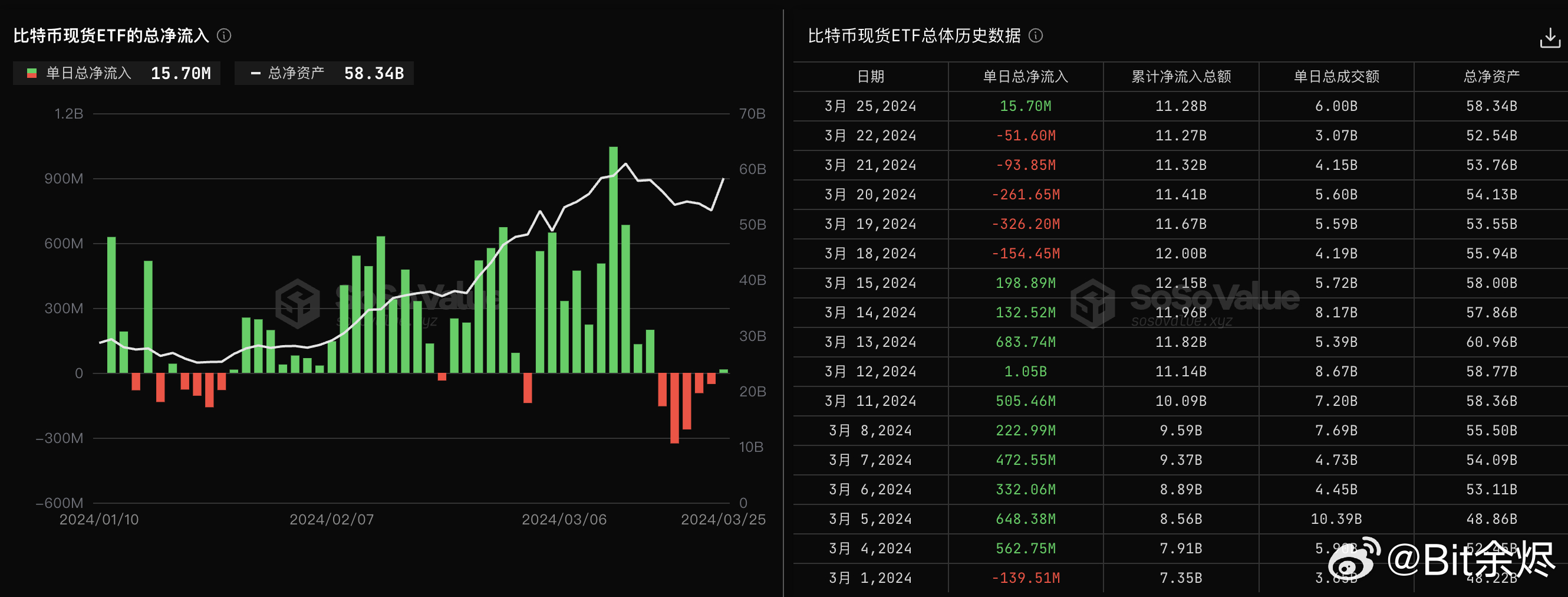Click the 12.00B cumulative inflow cell
The image size is (1568, 597).
pyautogui.click(x=1181, y=254)
